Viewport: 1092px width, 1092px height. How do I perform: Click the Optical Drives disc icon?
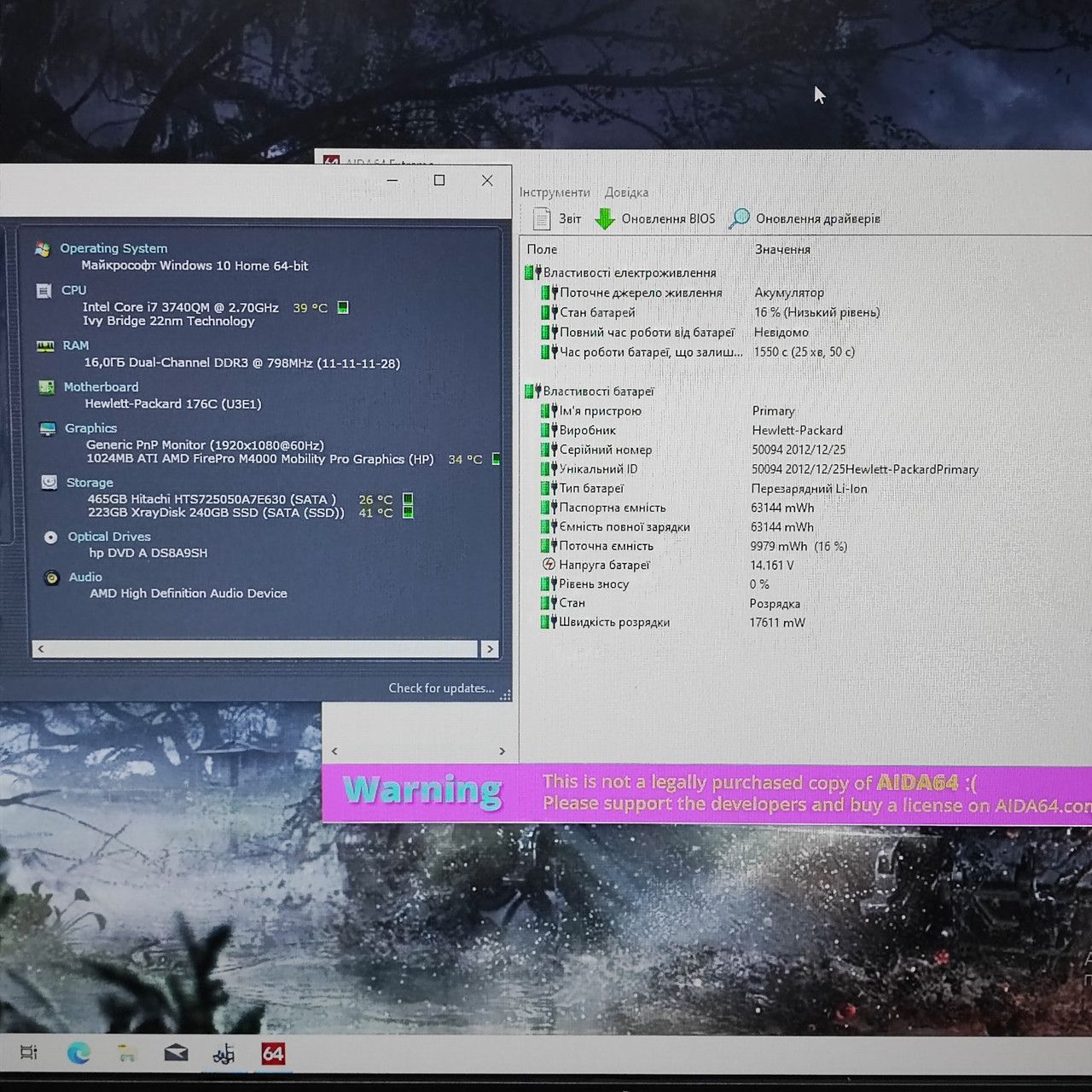click(x=50, y=537)
